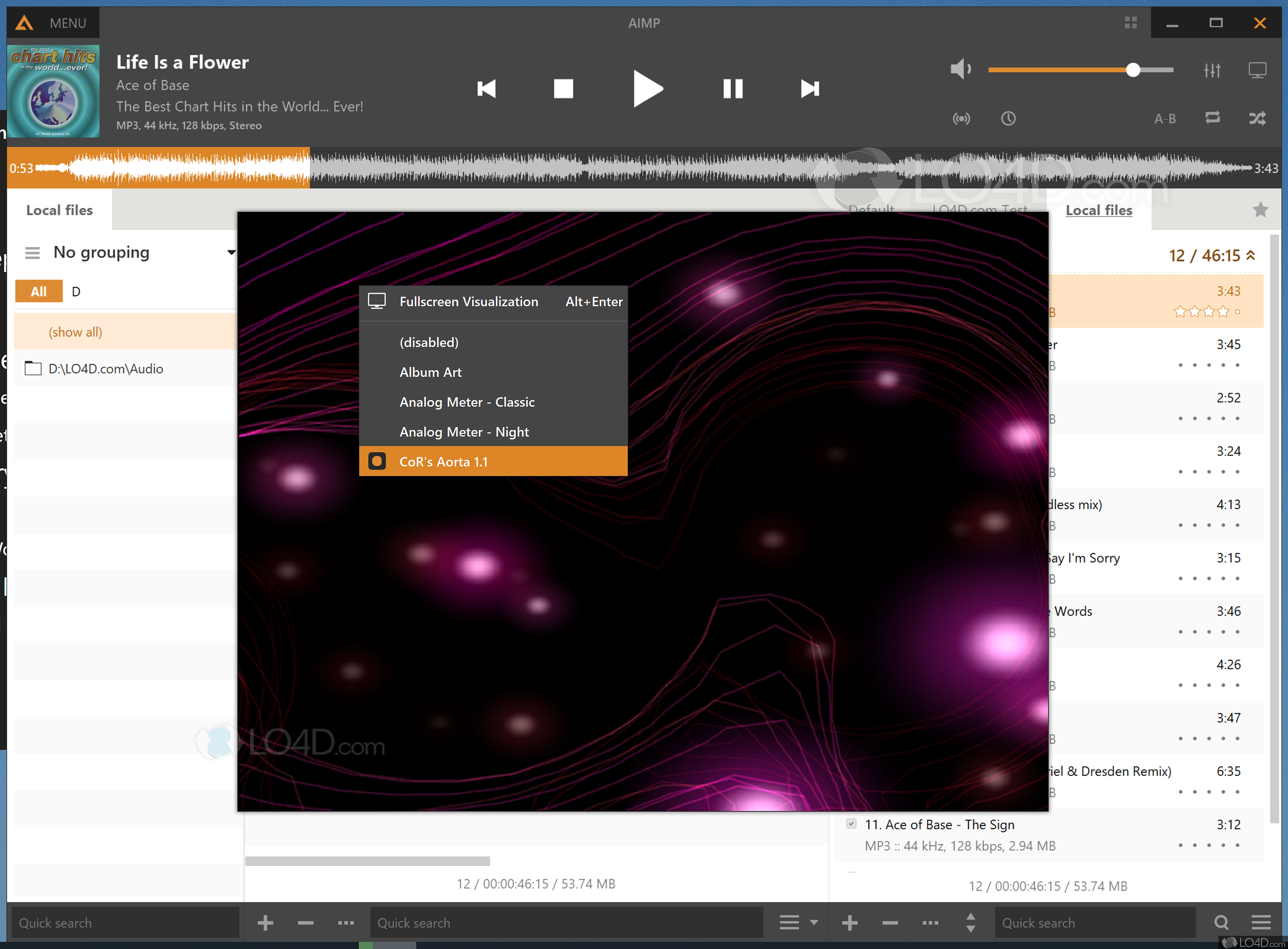
Task: Remove items with middle panel minus icon
Action: (306, 922)
